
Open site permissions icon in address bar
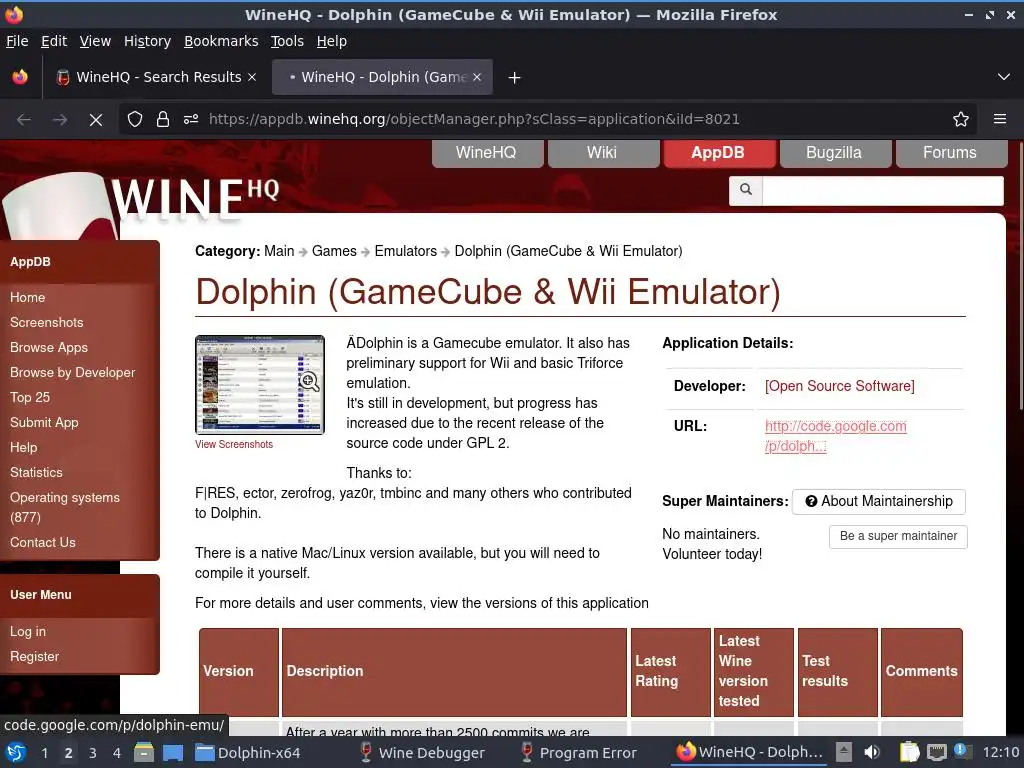(x=191, y=119)
